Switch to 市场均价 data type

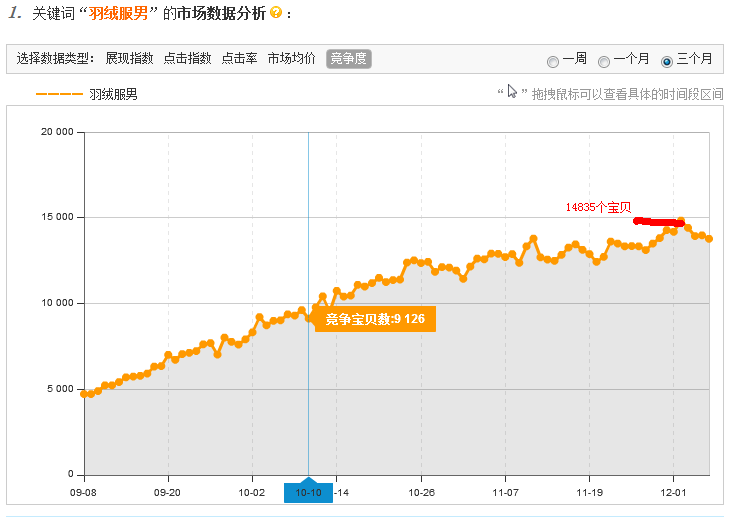tap(291, 59)
